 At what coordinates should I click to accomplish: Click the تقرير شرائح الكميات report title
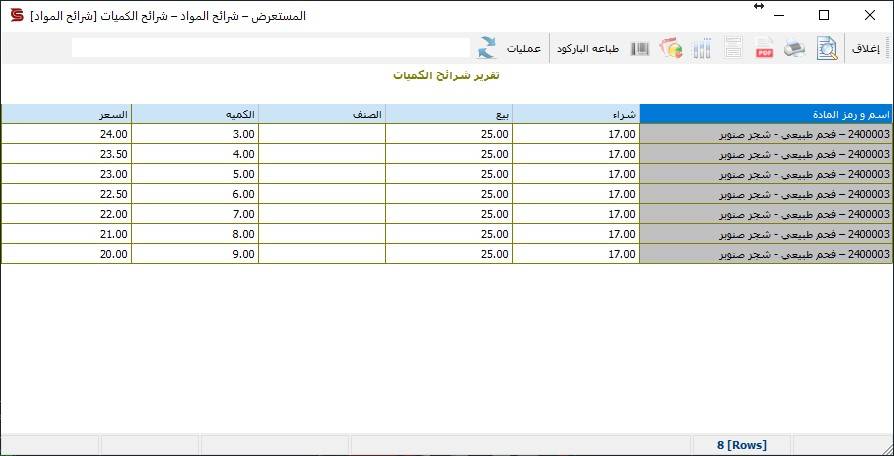point(446,75)
